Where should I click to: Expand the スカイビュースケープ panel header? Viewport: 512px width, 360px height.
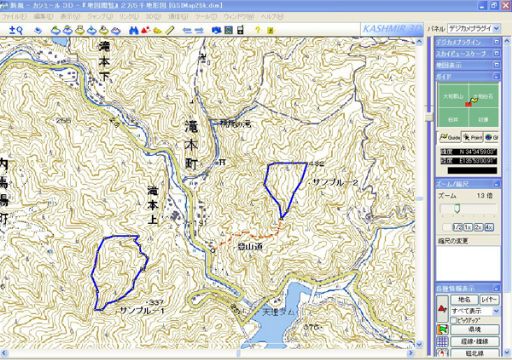click(468, 53)
